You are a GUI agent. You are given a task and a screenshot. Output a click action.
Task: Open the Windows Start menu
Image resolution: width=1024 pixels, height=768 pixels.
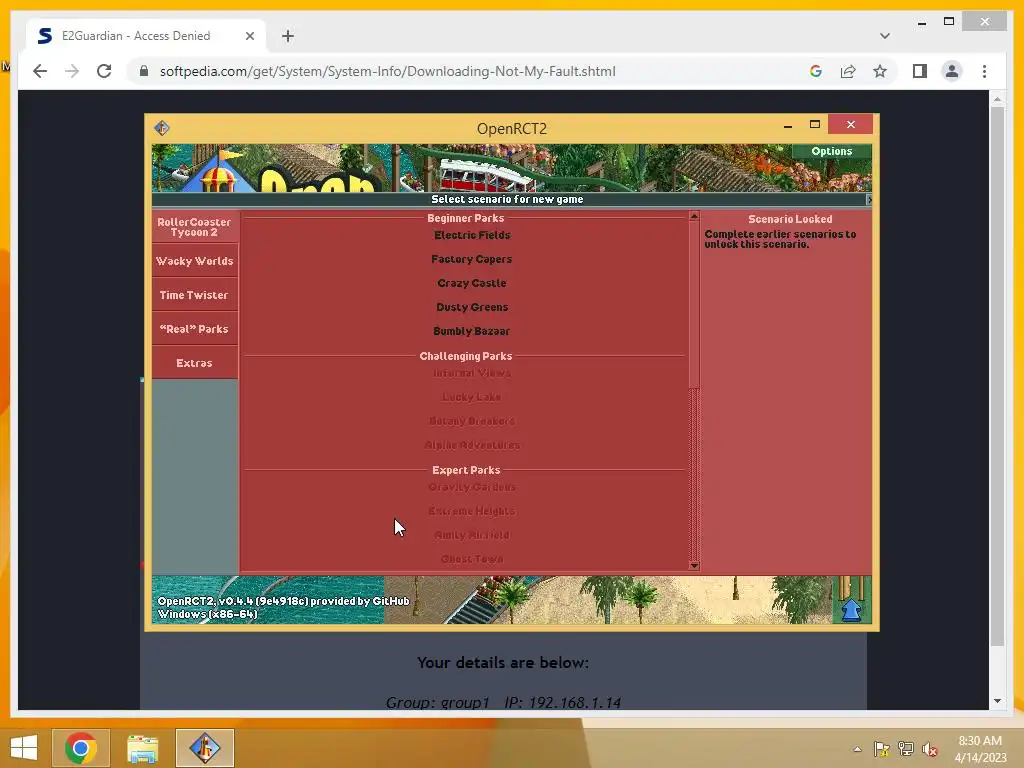pos(24,748)
